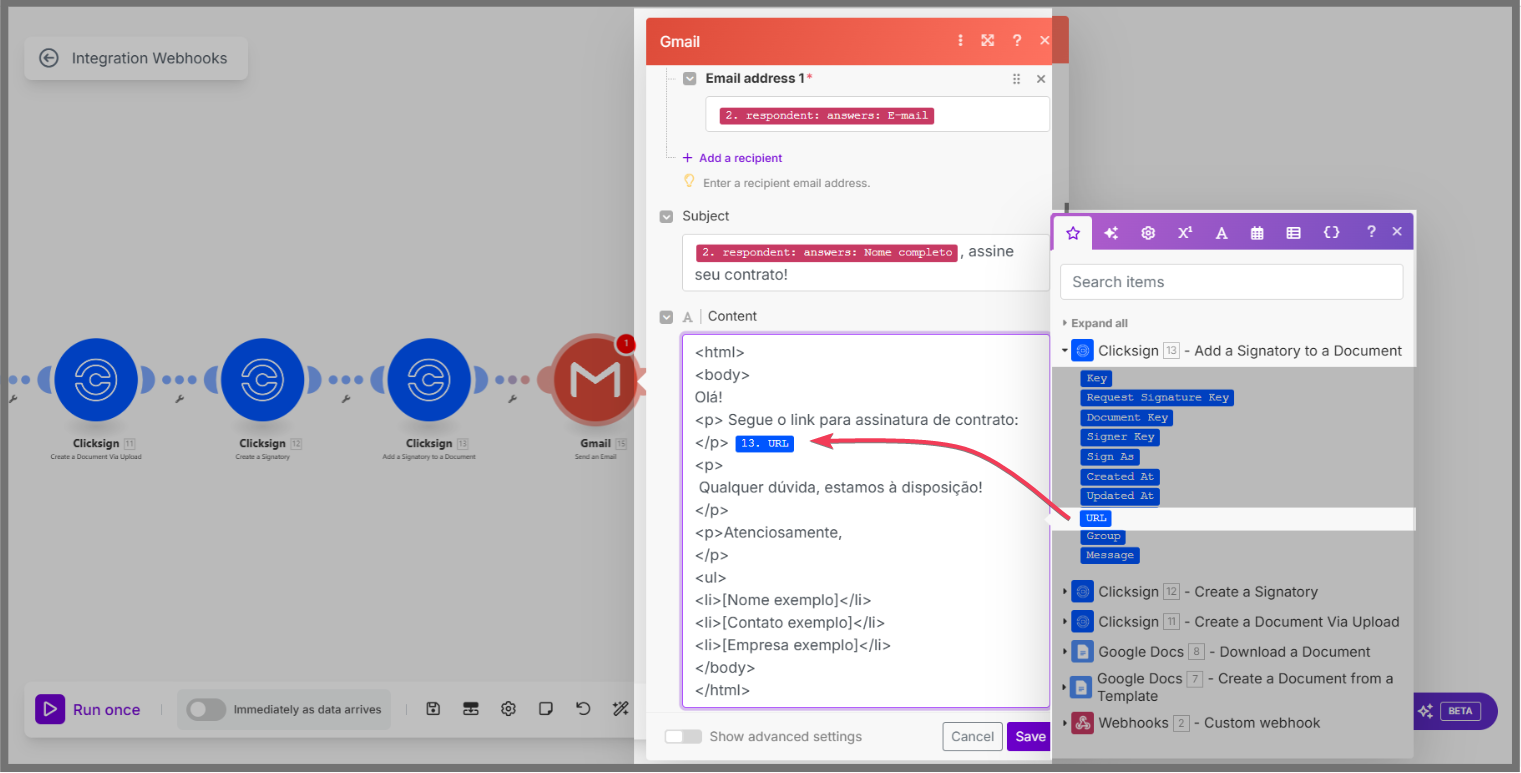The height and width of the screenshot is (773, 1521).
Task: Select the Updated At variable
Action: click(x=1120, y=496)
